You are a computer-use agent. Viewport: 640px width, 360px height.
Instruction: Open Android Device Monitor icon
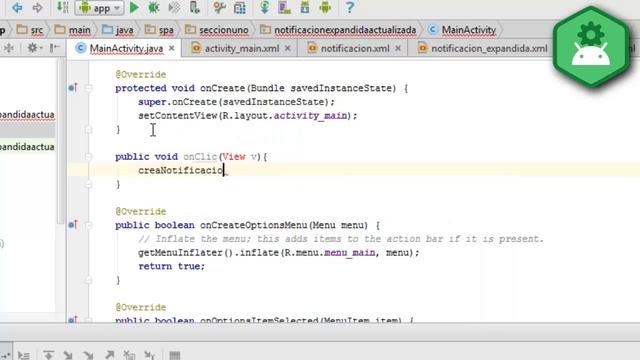[x=325, y=7]
